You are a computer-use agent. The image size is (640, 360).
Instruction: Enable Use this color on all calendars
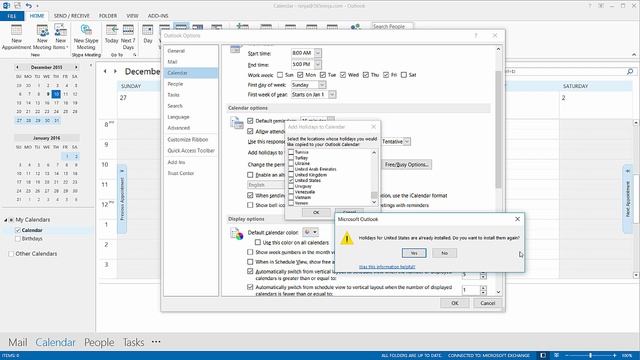258,242
